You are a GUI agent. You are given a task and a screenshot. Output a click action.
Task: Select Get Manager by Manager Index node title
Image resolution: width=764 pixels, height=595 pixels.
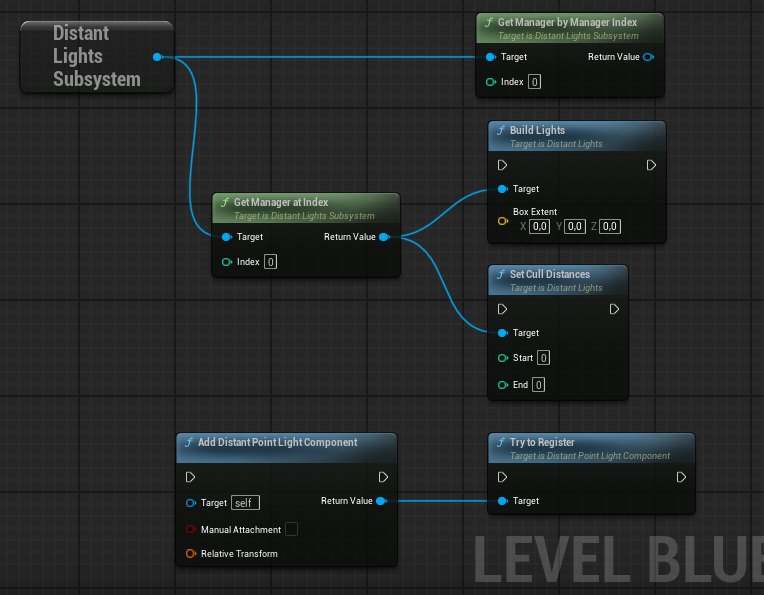pos(567,22)
